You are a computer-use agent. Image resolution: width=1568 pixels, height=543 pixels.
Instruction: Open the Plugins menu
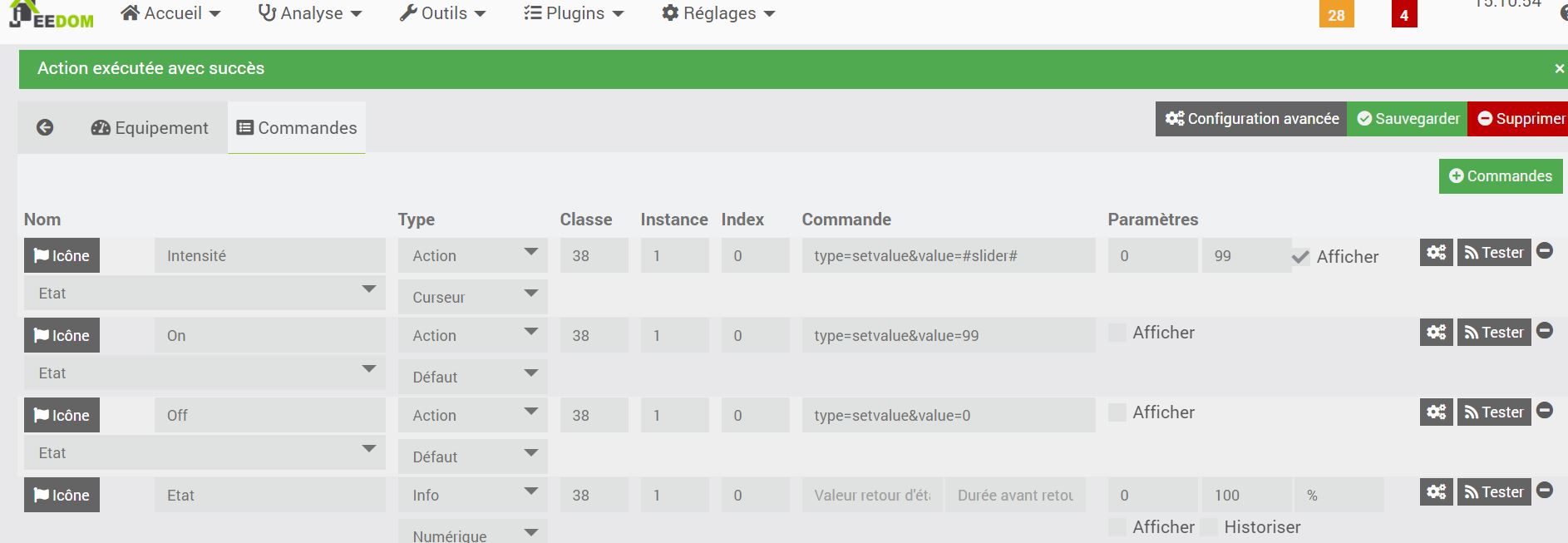(x=574, y=13)
